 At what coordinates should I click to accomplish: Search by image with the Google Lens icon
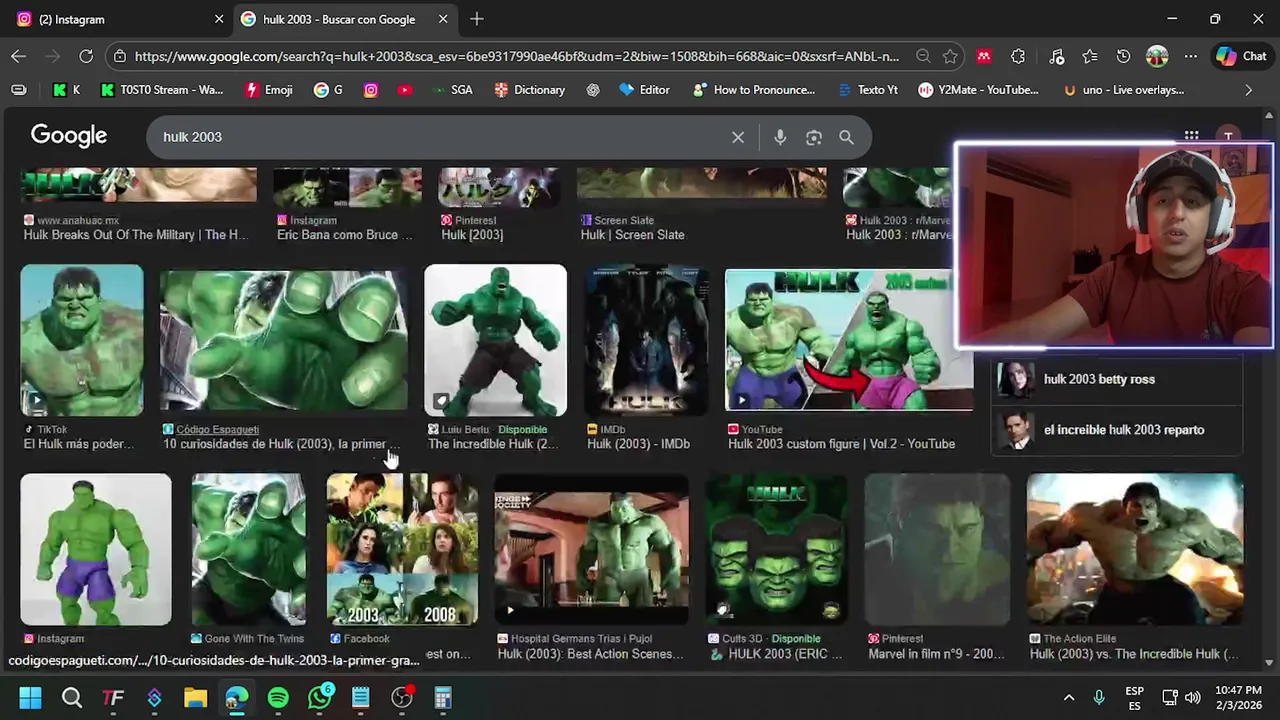814,137
